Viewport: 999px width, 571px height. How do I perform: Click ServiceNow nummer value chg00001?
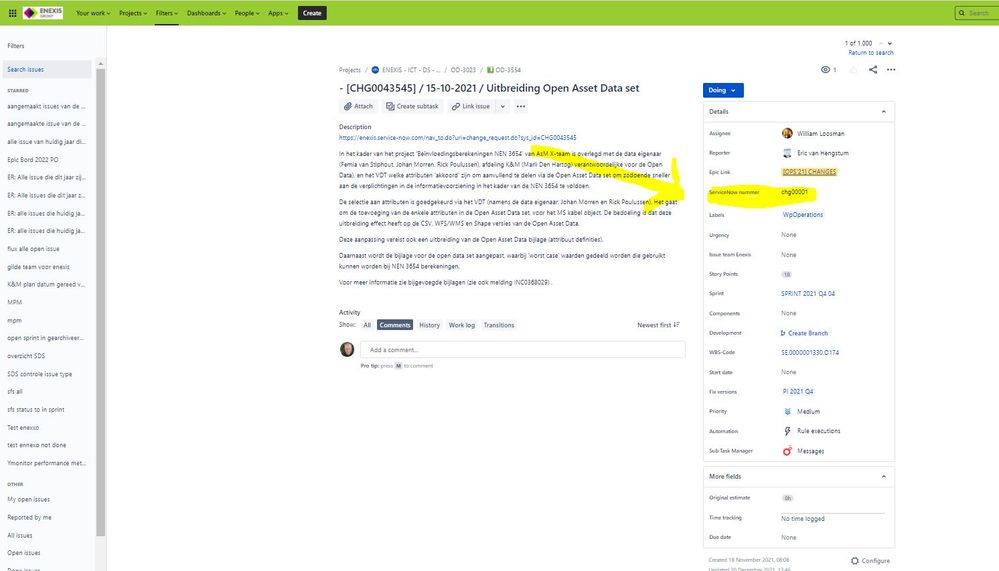click(794, 192)
